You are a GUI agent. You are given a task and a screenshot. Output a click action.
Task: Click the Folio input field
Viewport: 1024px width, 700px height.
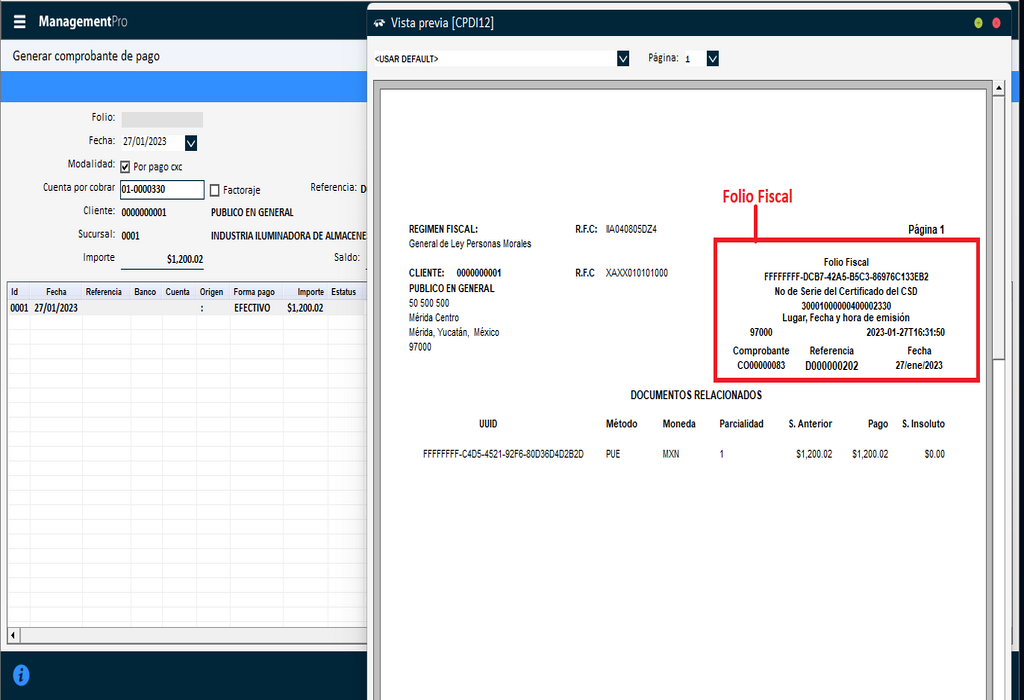(162, 119)
